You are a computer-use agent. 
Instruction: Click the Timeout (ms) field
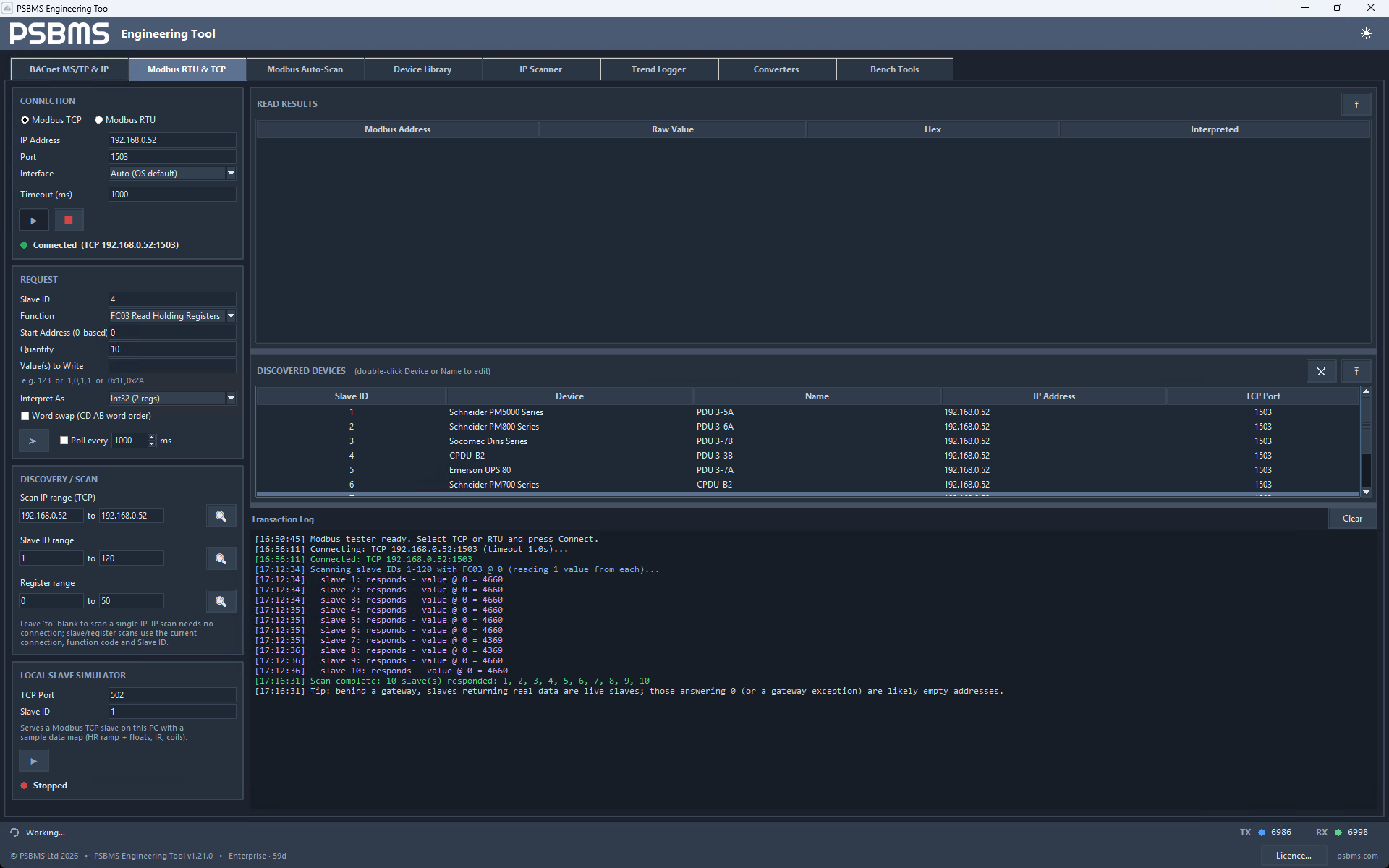pos(172,195)
